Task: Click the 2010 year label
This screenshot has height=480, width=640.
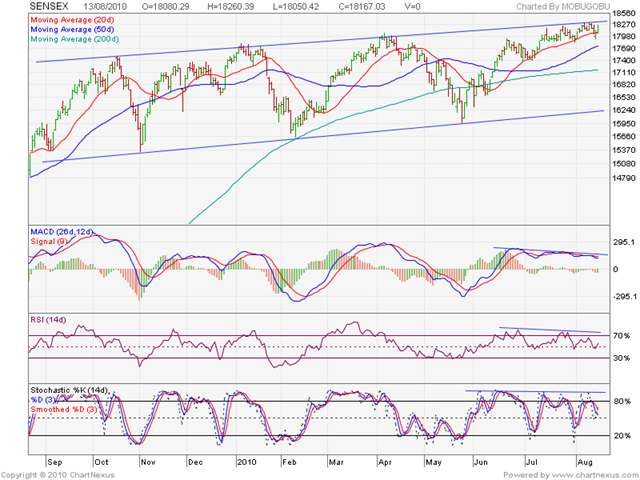Action: pyautogui.click(x=247, y=462)
